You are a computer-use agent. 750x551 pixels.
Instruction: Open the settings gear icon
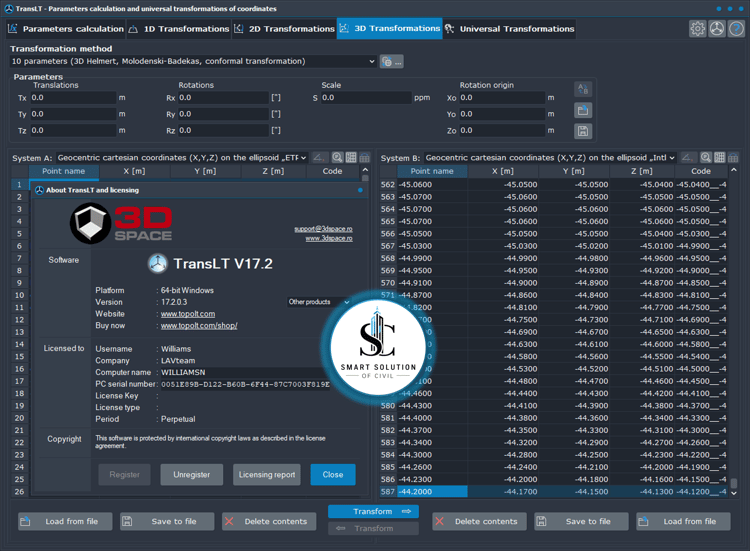pyautogui.click(x=697, y=29)
